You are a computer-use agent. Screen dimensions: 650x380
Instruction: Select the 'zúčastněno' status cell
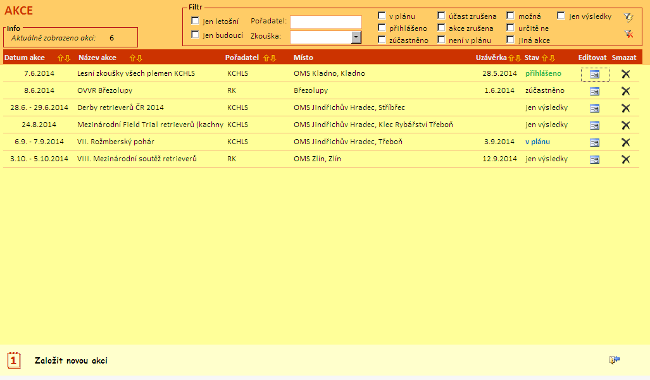click(x=545, y=90)
